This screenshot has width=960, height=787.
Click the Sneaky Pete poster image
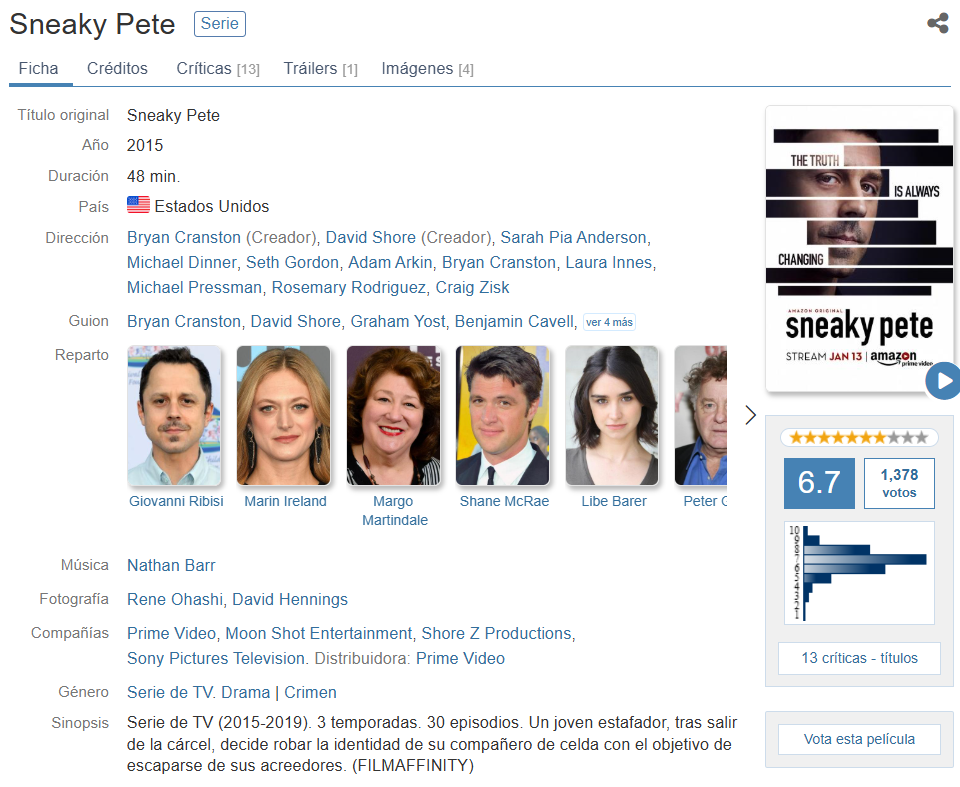(858, 248)
